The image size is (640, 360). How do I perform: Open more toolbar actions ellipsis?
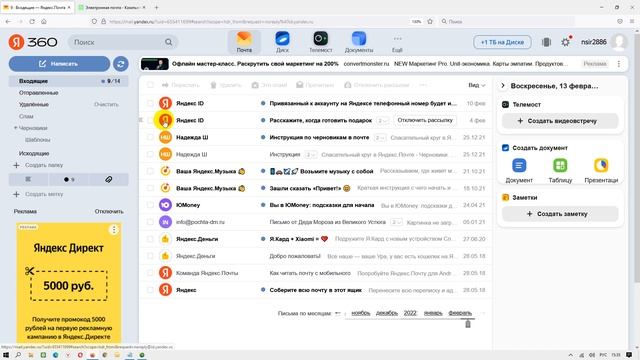pyautogui.click(x=423, y=85)
